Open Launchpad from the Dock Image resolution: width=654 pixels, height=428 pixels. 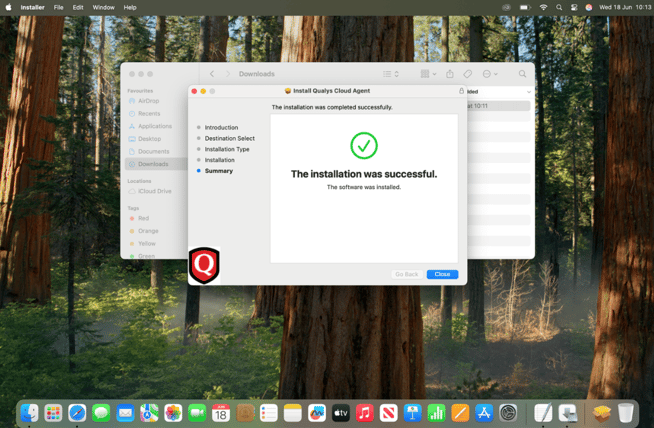tap(53, 413)
